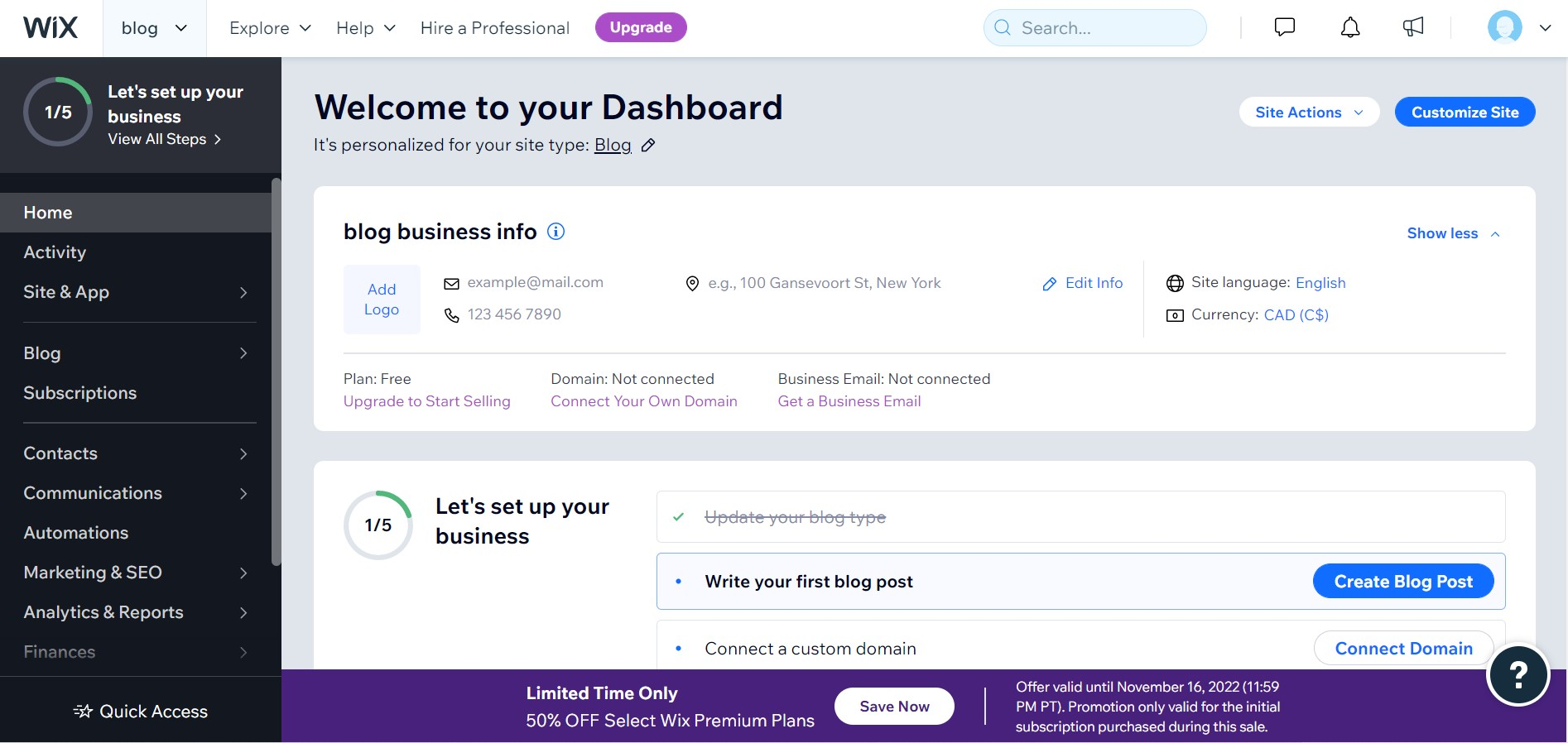1568x743 pixels.
Task: Click the Customize Site button
Action: [x=1465, y=113]
